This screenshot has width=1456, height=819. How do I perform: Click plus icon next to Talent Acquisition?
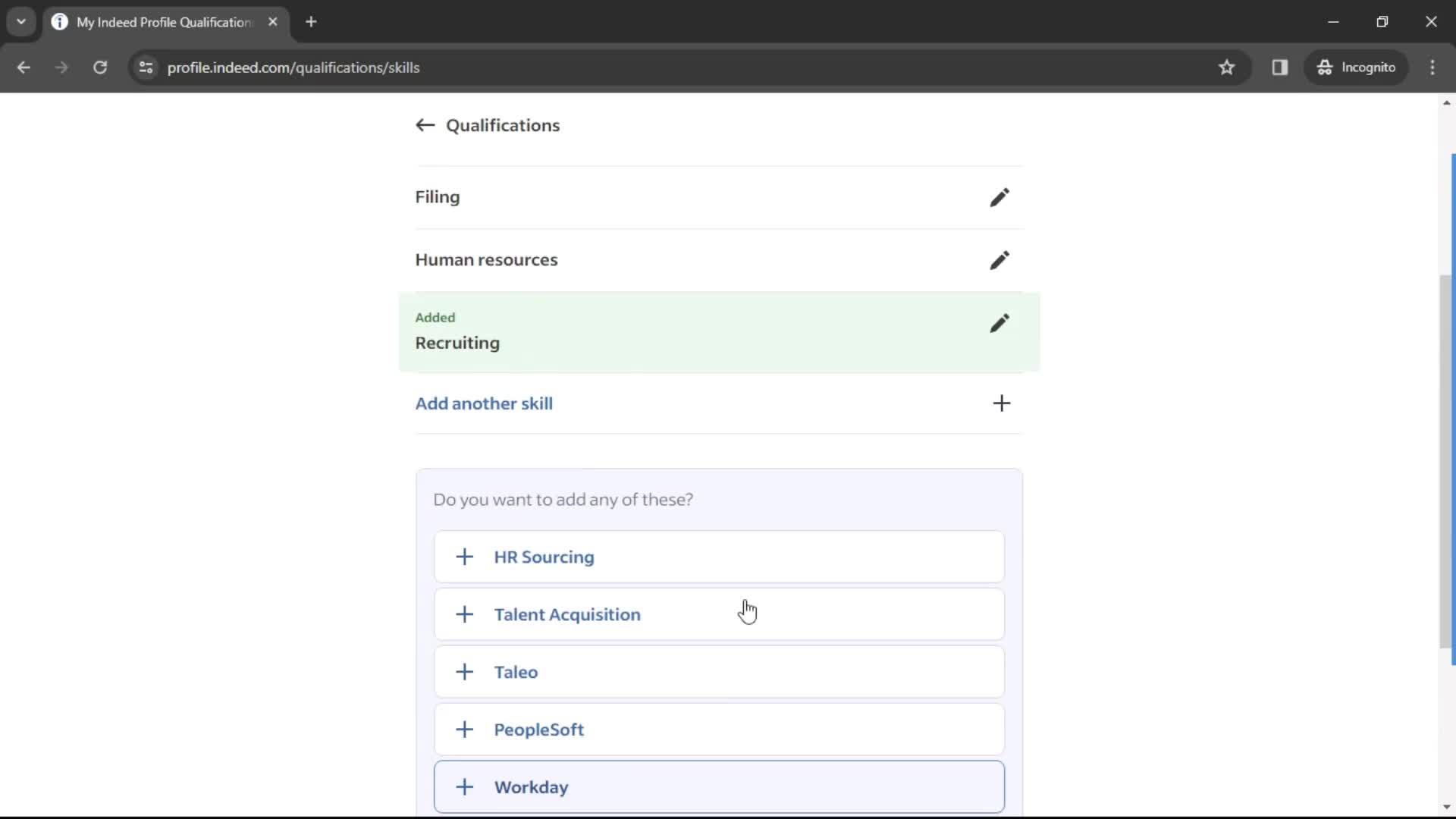(x=464, y=614)
